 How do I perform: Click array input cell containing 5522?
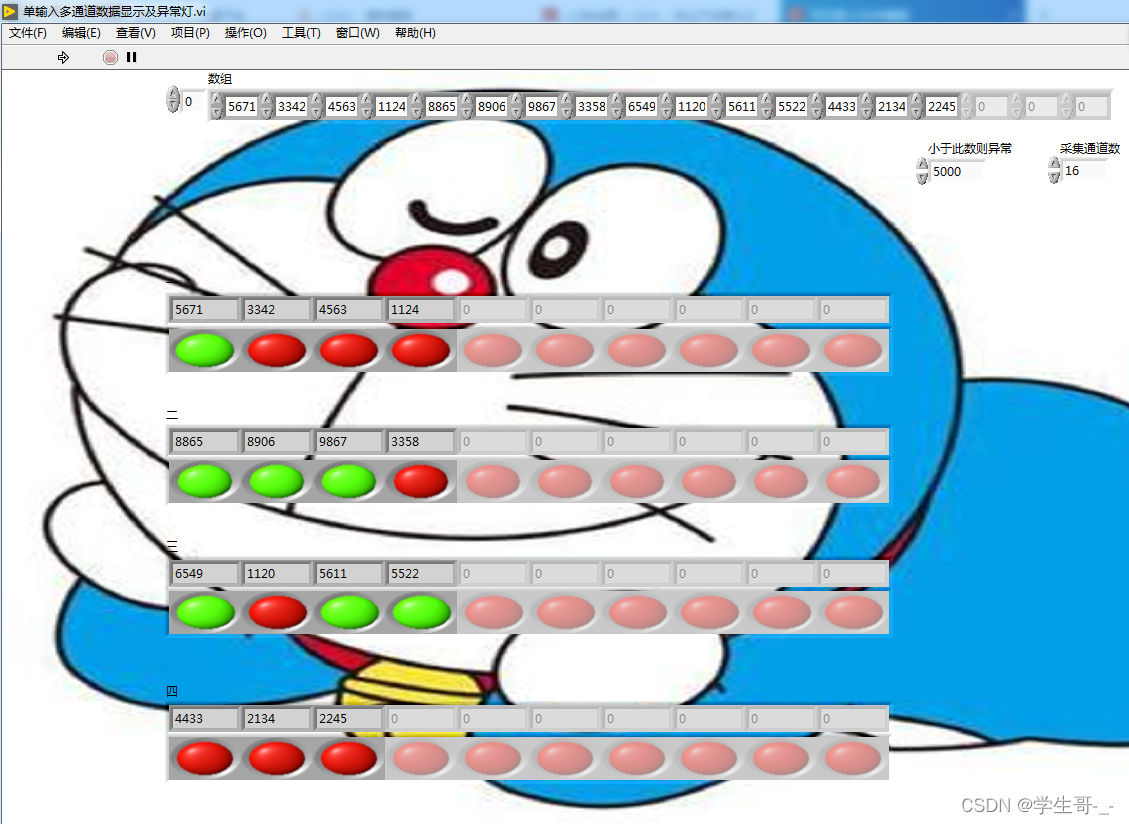pyautogui.click(x=791, y=107)
